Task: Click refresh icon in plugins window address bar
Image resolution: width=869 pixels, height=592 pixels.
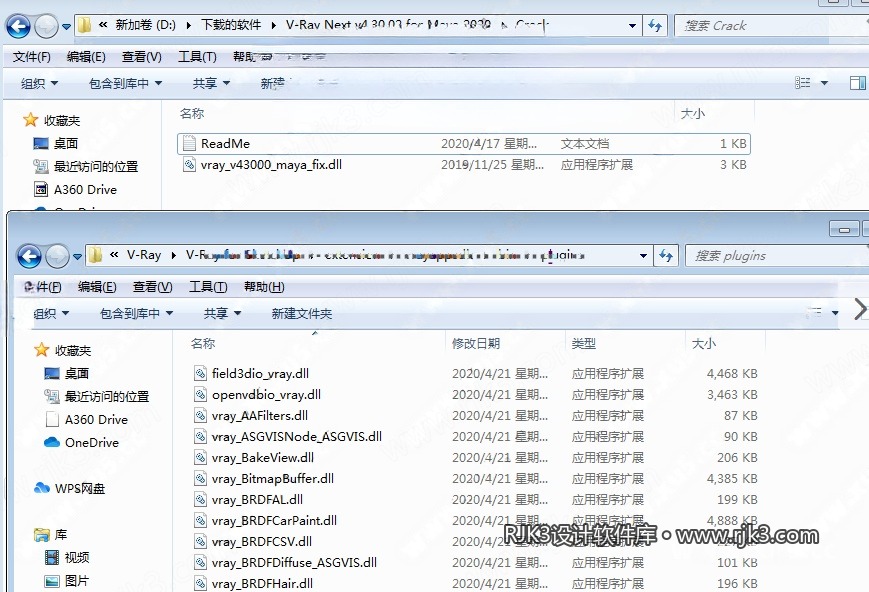Action: coord(666,256)
